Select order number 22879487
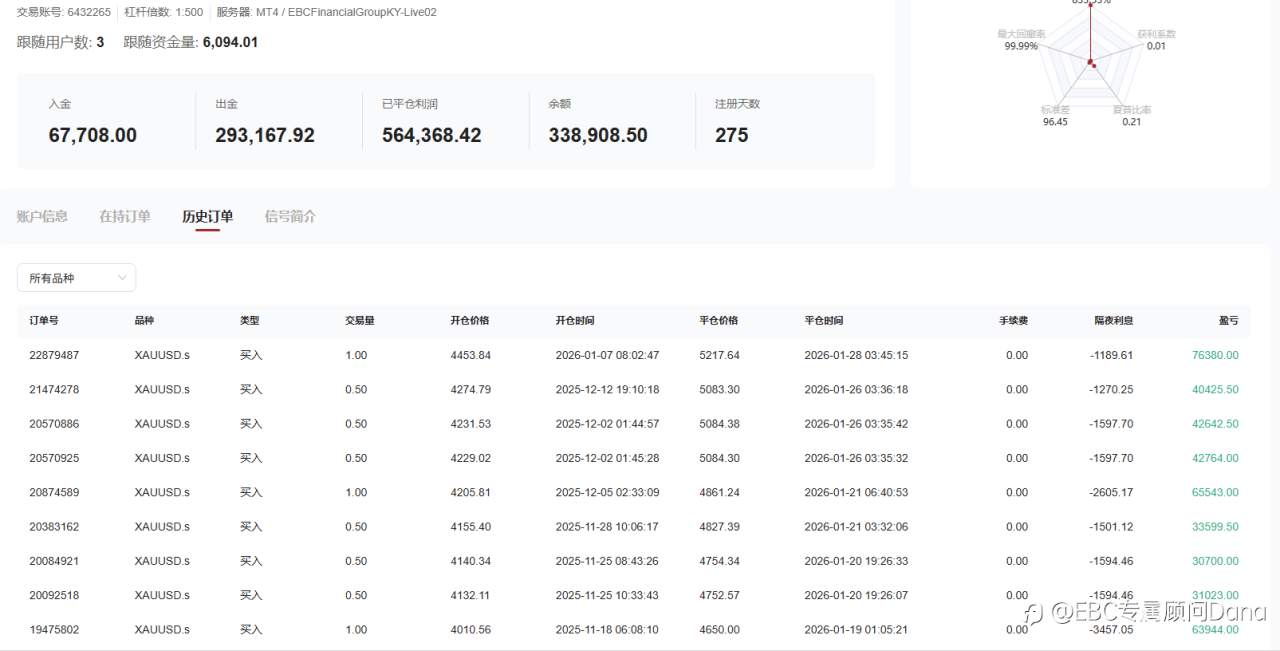The height and width of the screenshot is (651, 1280). pyautogui.click(x=54, y=355)
